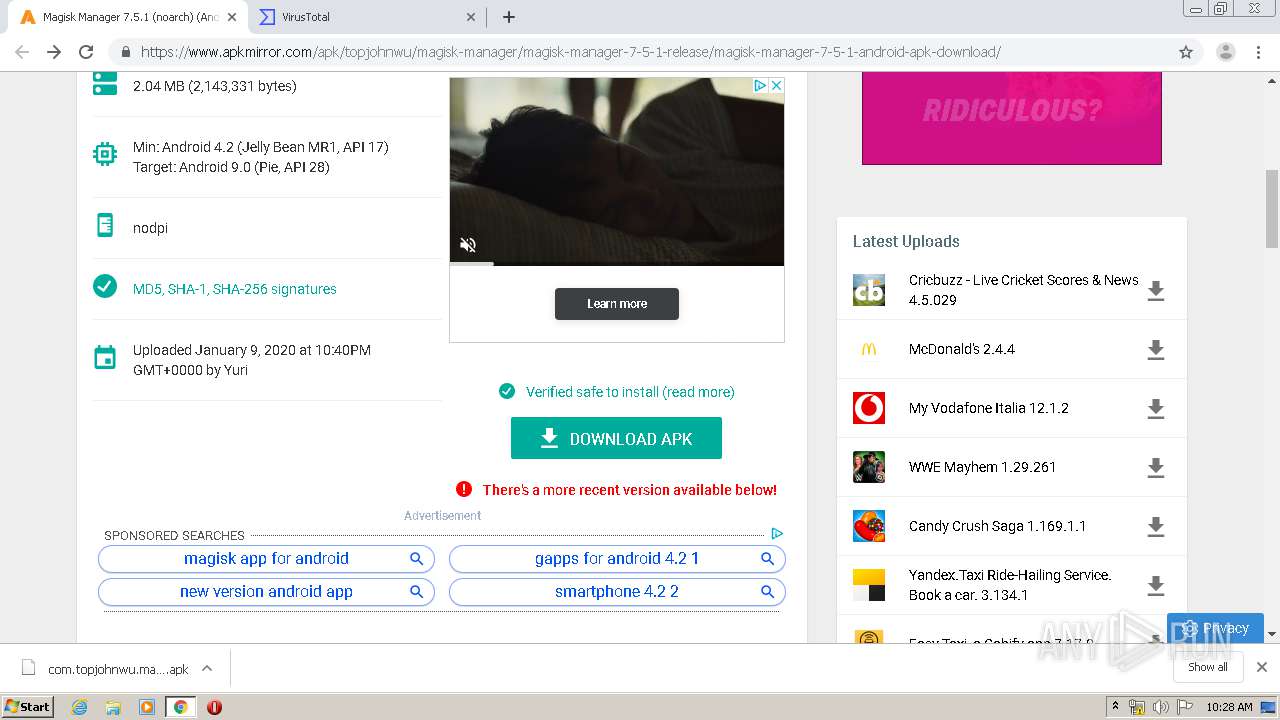Viewport: 1280px width, 720px height.
Task: Open WWE Mayhem app icon
Action: click(869, 467)
